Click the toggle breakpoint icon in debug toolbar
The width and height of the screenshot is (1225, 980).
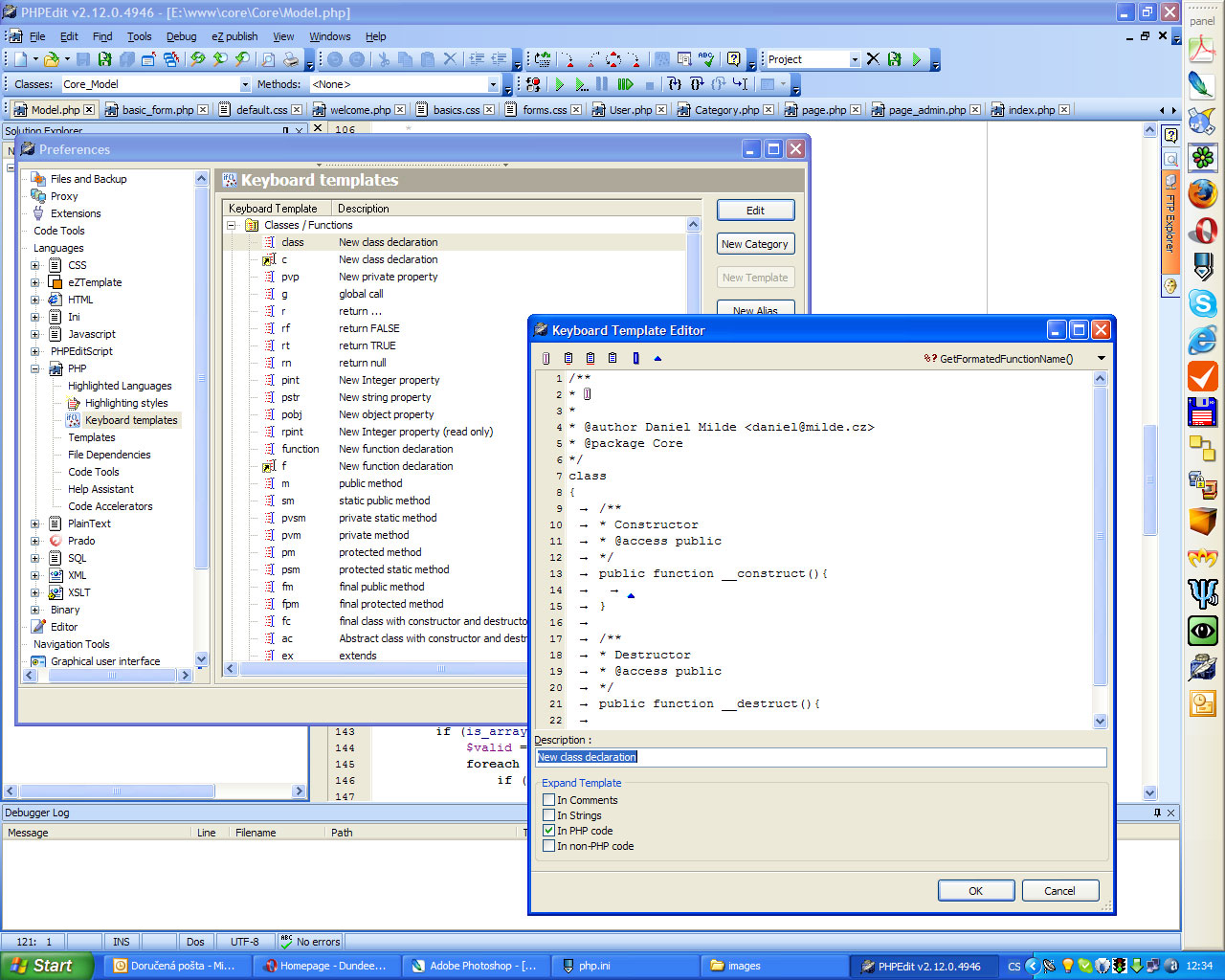[x=533, y=84]
